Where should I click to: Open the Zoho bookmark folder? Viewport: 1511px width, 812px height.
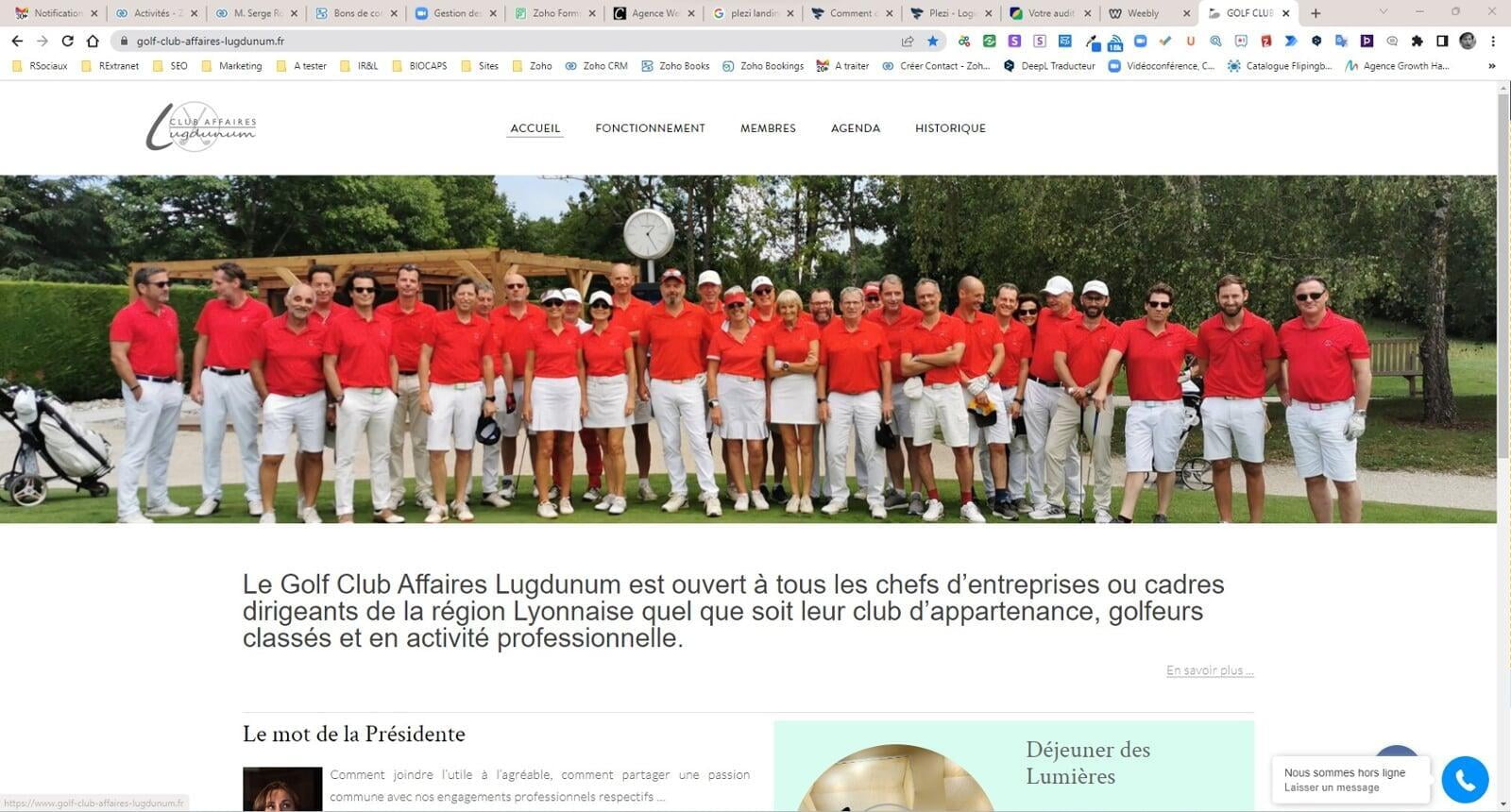532,66
